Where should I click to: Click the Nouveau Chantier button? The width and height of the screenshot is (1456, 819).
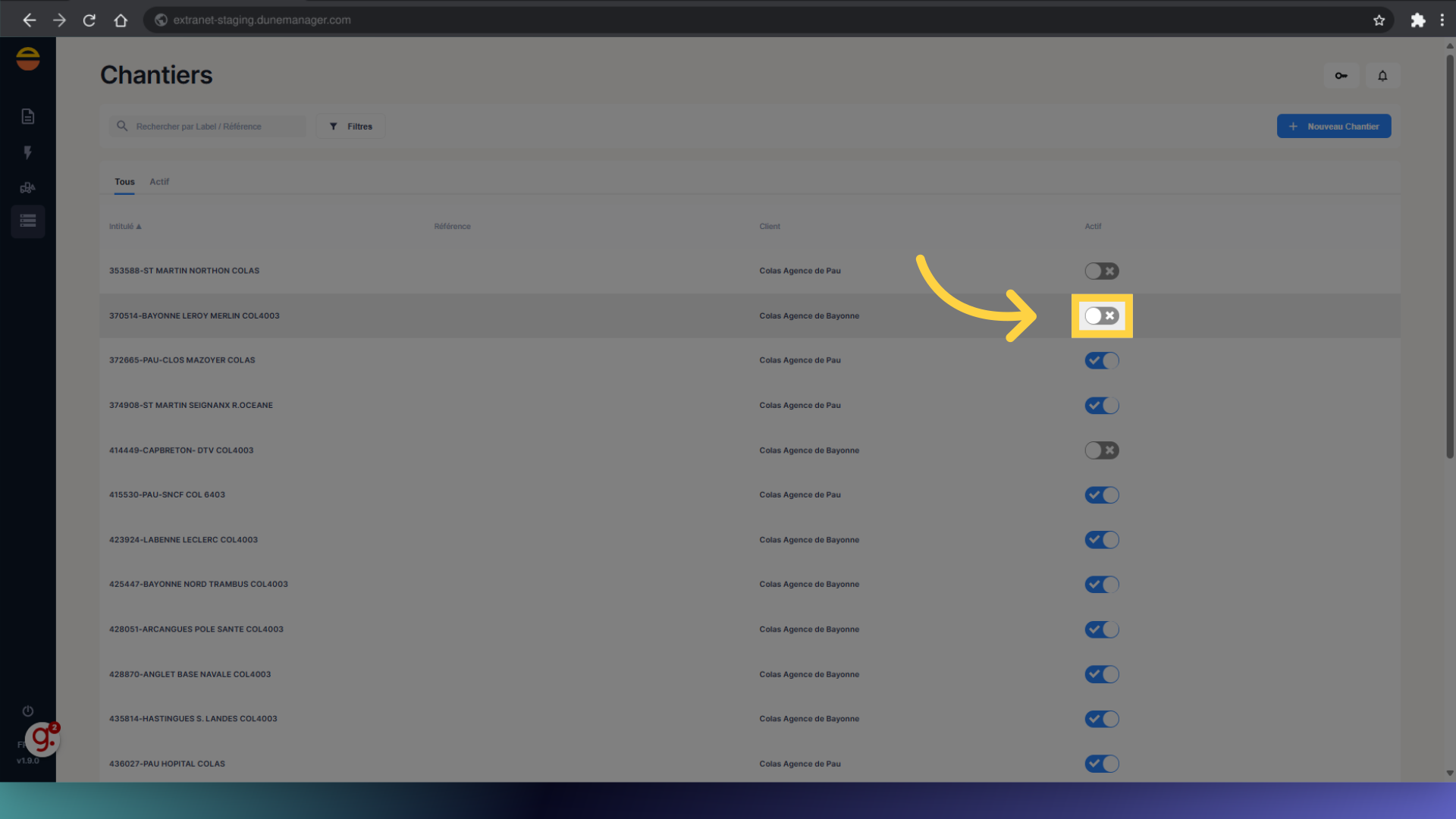pos(1333,127)
